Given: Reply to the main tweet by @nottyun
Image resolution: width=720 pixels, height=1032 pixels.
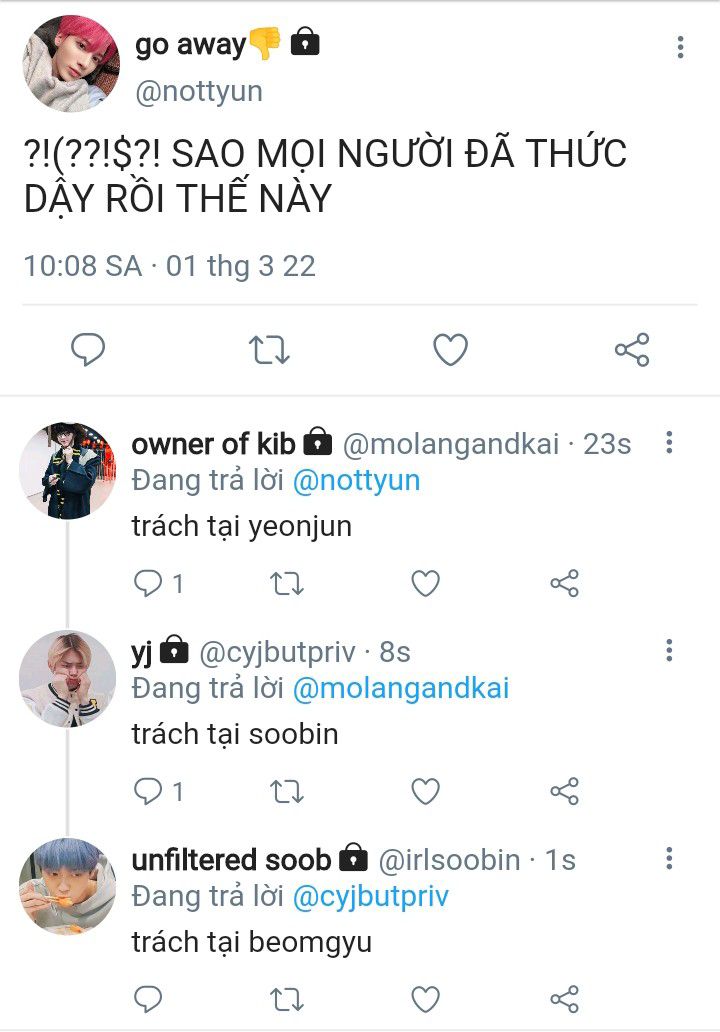Looking at the screenshot, I should [x=88, y=349].
